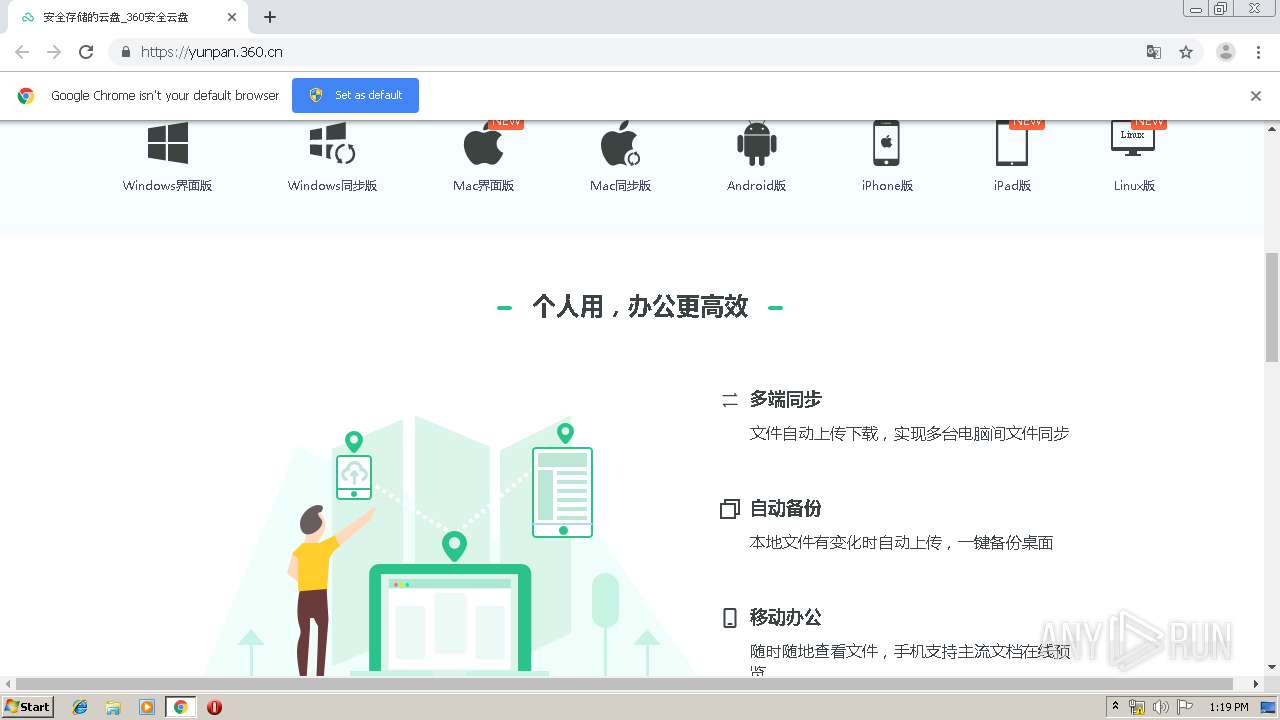Image resolution: width=1280 pixels, height=720 pixels.
Task: Choose the Linux版 monitor icon
Action: pyautogui.click(x=1133, y=139)
